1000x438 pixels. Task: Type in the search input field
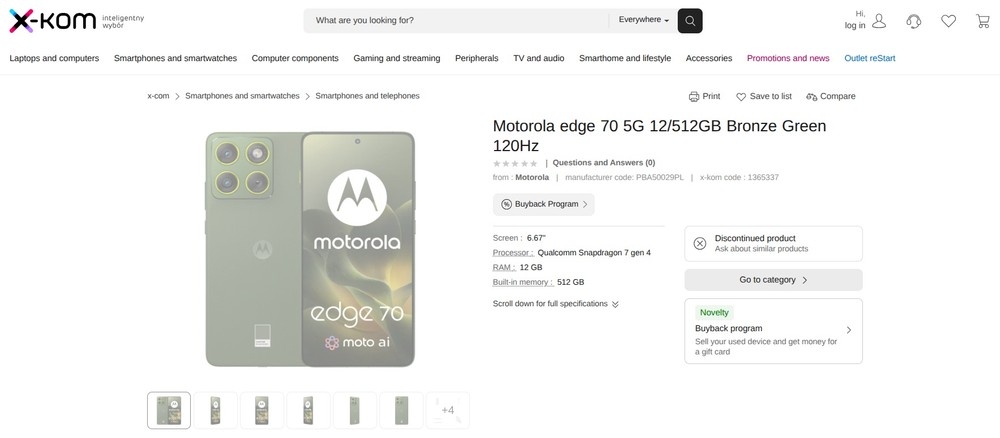click(x=455, y=20)
